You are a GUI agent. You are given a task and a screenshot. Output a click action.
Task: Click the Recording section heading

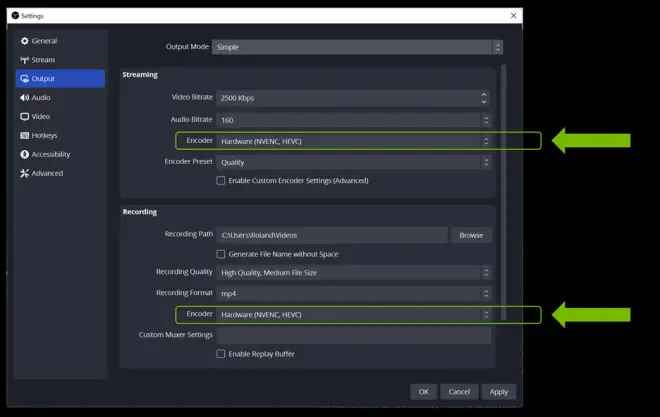click(x=140, y=212)
